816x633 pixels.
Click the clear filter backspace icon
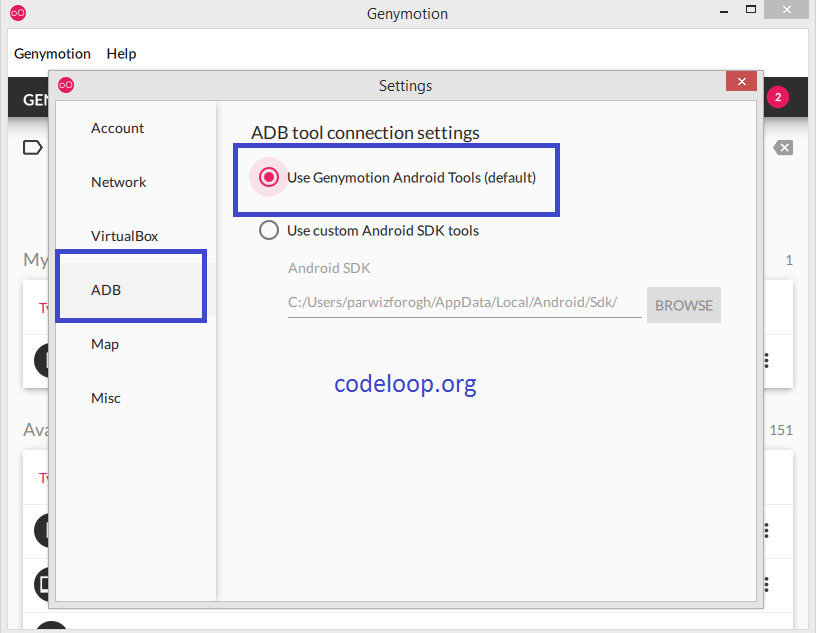[x=783, y=148]
